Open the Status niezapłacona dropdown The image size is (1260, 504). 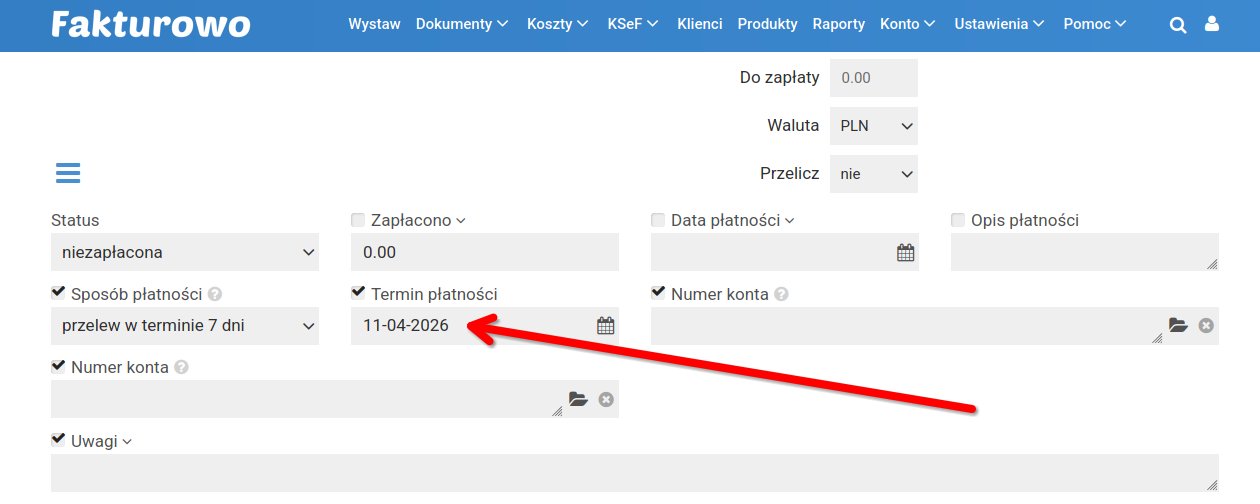(x=185, y=252)
